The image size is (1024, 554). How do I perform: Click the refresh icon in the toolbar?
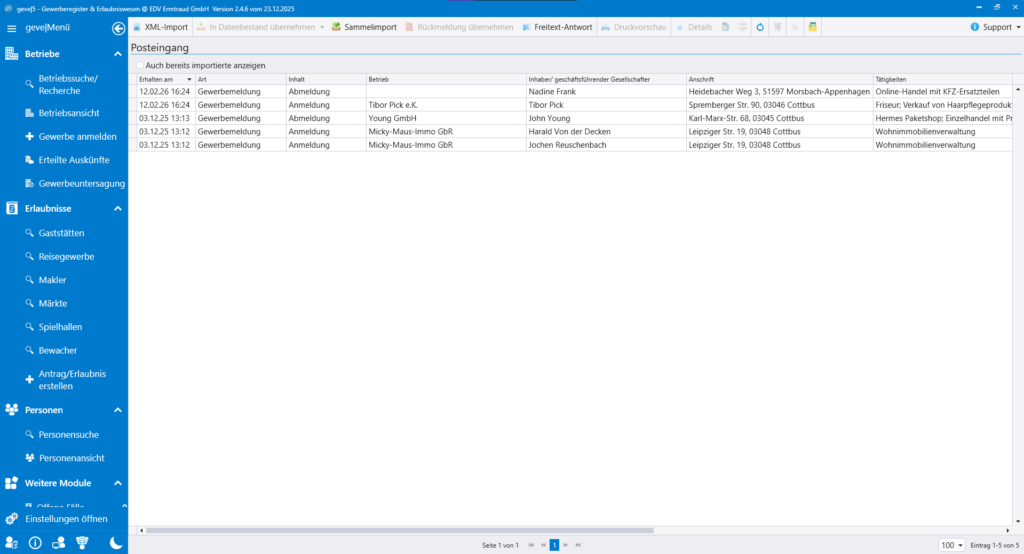(761, 27)
